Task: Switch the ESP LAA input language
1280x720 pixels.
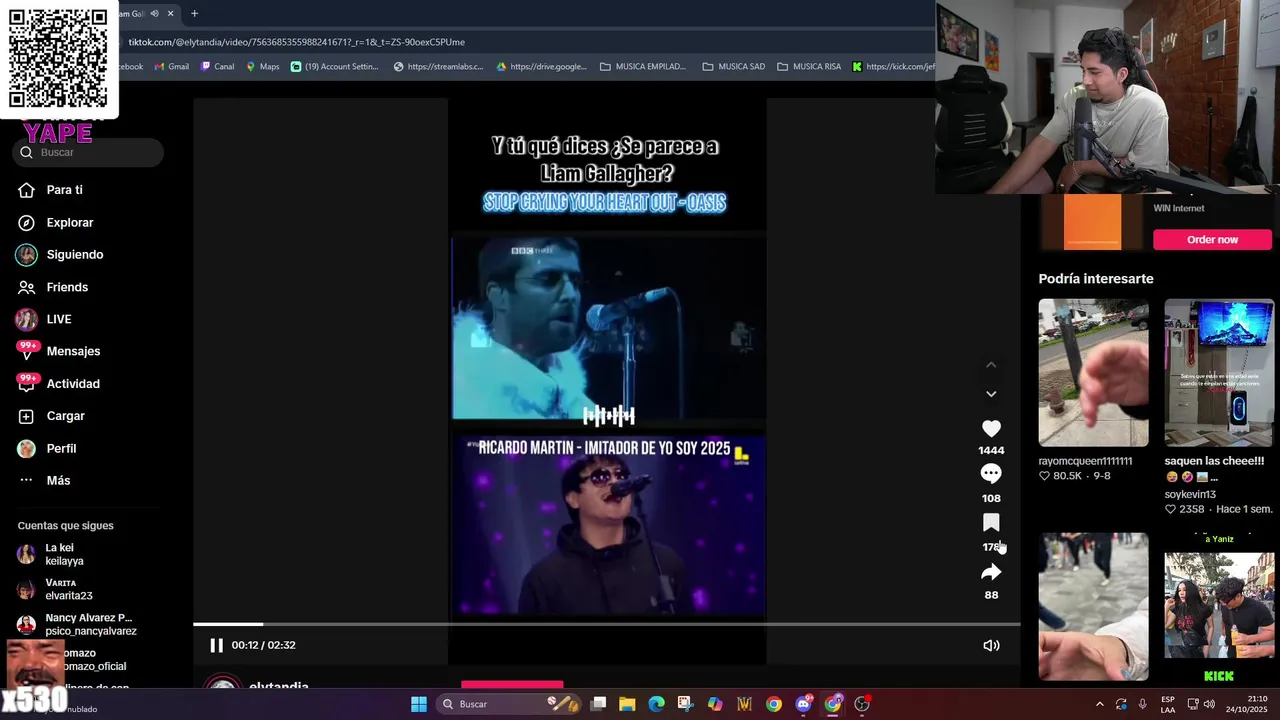Action: [x=1168, y=704]
